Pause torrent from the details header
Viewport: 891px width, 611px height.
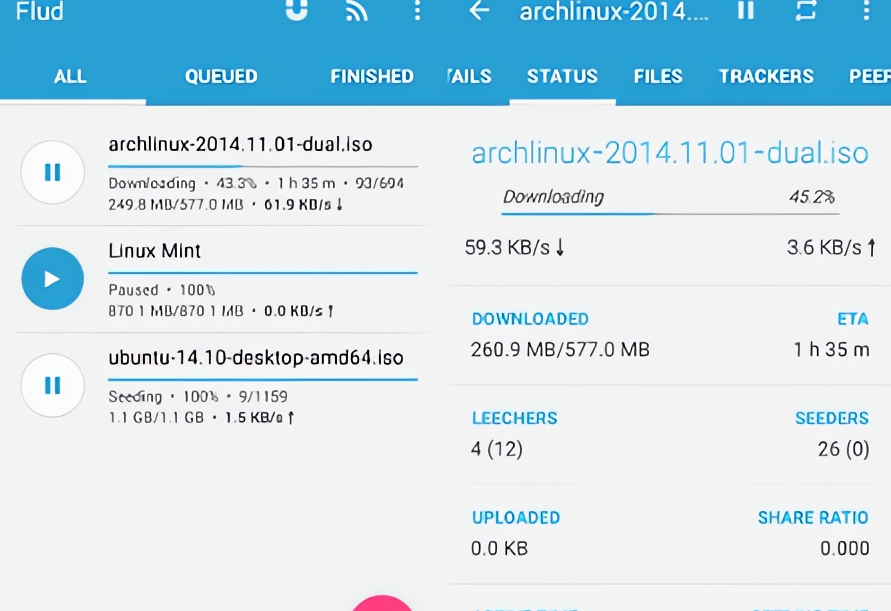746,11
